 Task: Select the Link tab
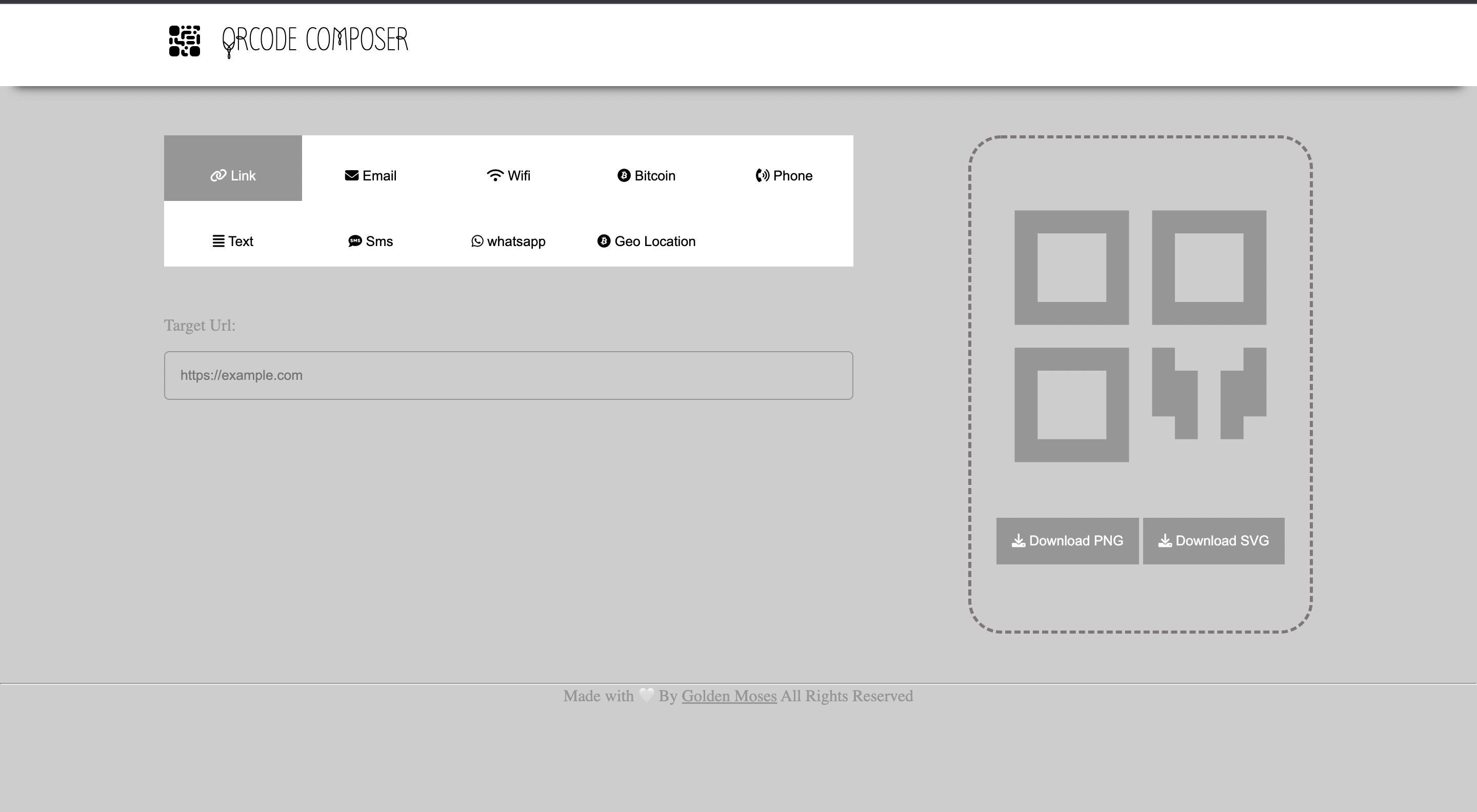tap(233, 168)
